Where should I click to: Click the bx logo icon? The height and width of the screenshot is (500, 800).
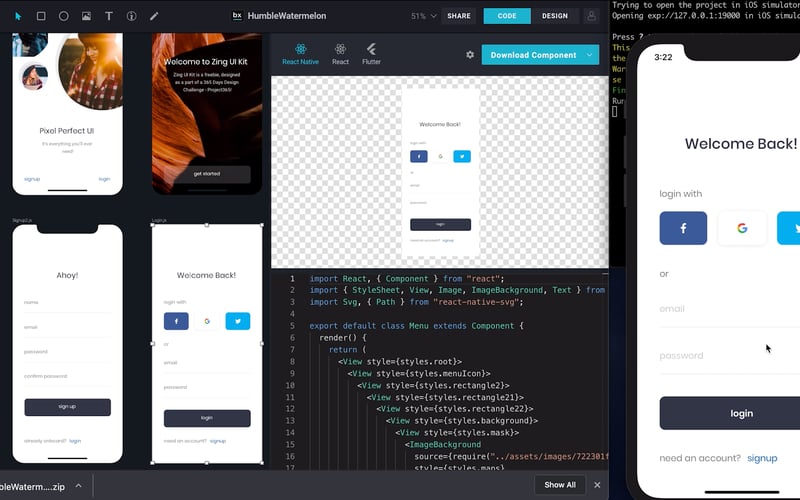click(x=237, y=15)
